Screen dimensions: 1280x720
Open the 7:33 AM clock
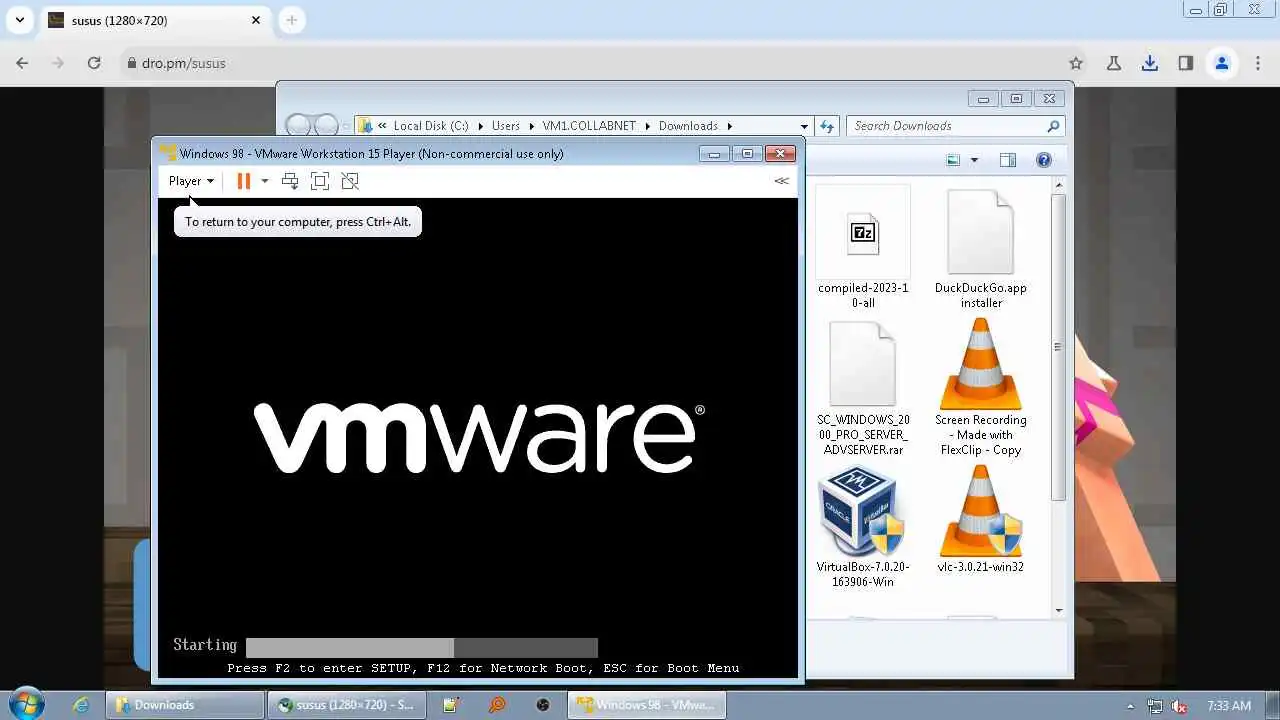[1229, 706]
